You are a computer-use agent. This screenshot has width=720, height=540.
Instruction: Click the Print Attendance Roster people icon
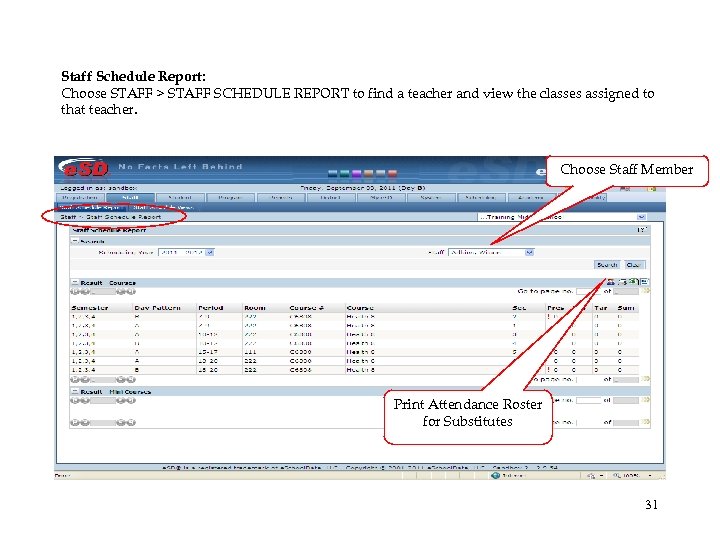pyautogui.click(x=610, y=282)
